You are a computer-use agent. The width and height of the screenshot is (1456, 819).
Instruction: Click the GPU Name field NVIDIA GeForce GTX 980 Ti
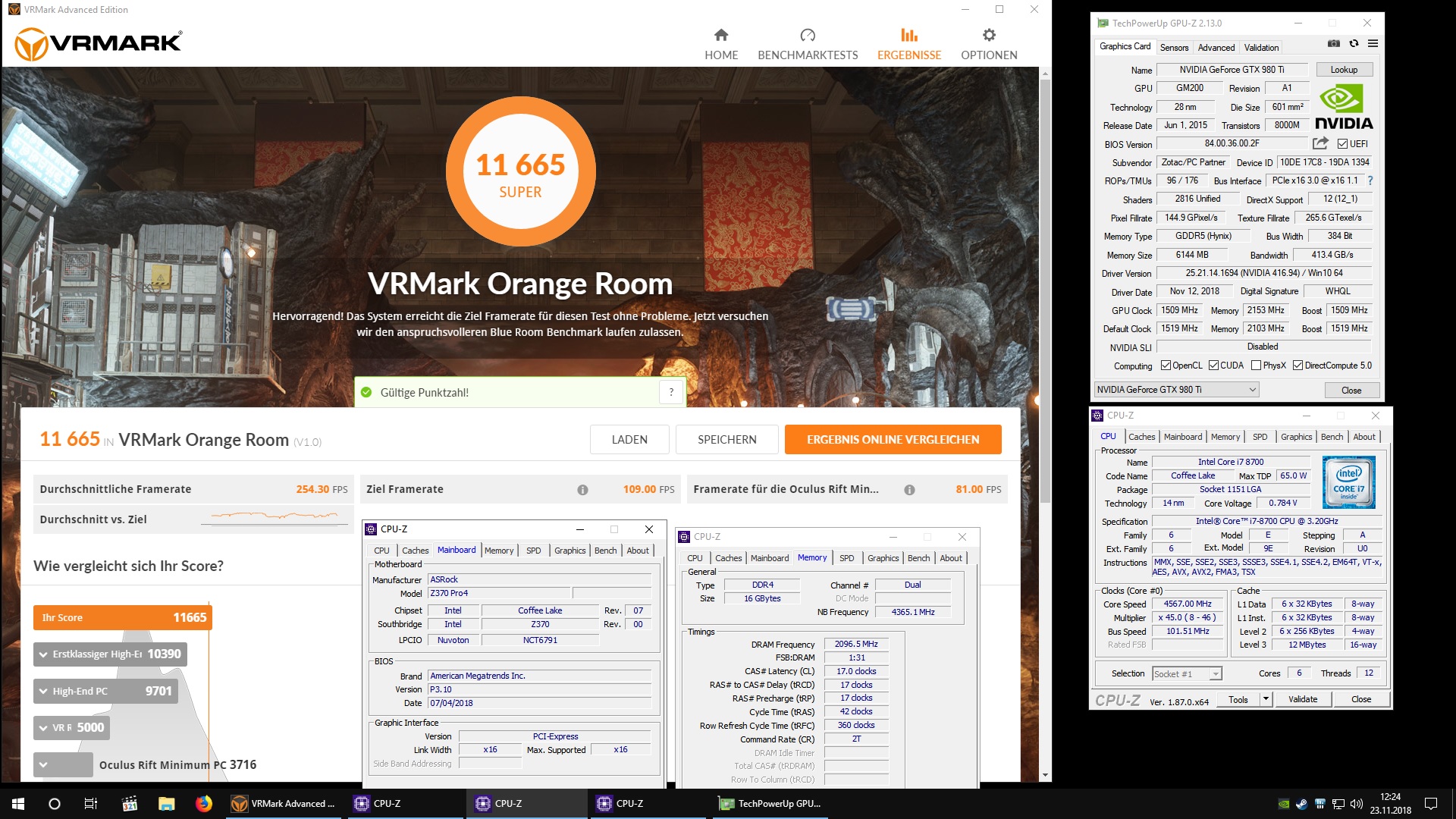(x=1232, y=70)
